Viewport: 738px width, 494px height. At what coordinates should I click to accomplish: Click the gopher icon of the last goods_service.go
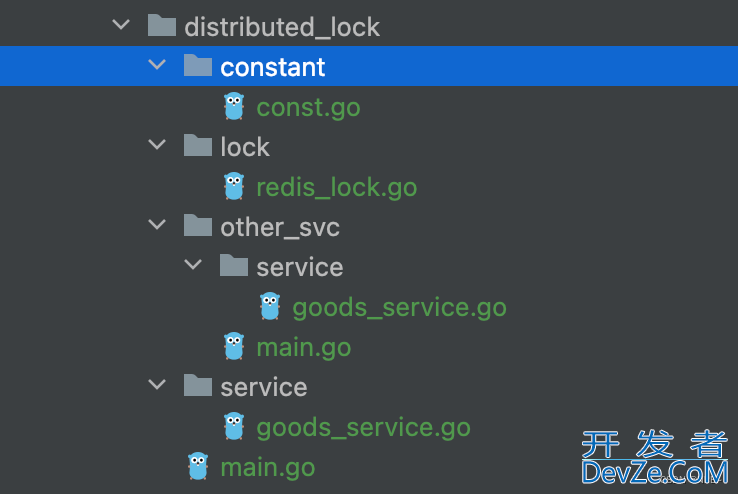[x=234, y=426]
